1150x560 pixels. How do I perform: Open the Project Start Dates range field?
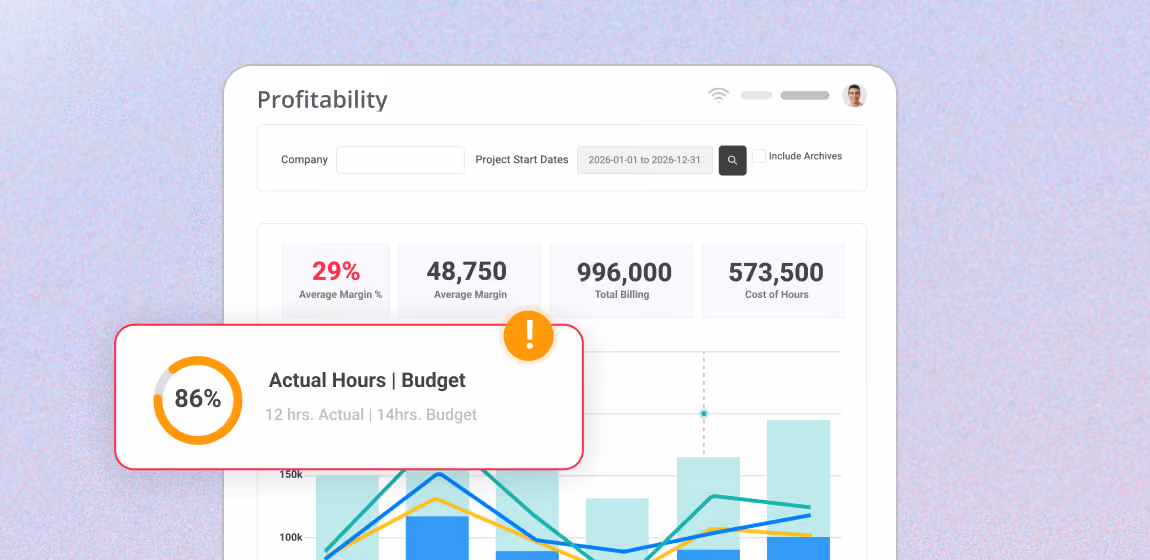645,160
